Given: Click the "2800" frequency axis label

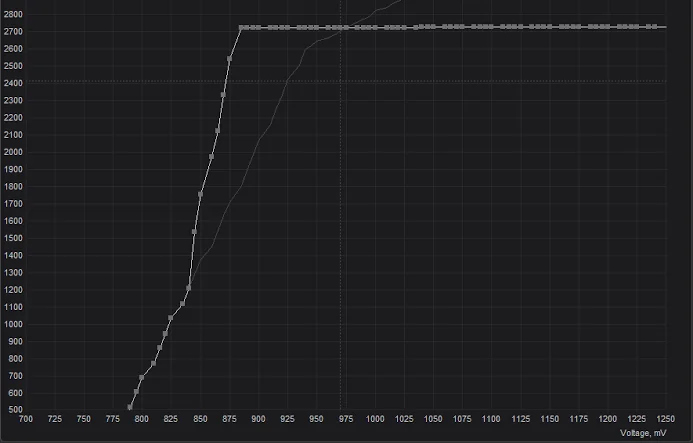Looking at the screenshot, I should coord(13,14).
